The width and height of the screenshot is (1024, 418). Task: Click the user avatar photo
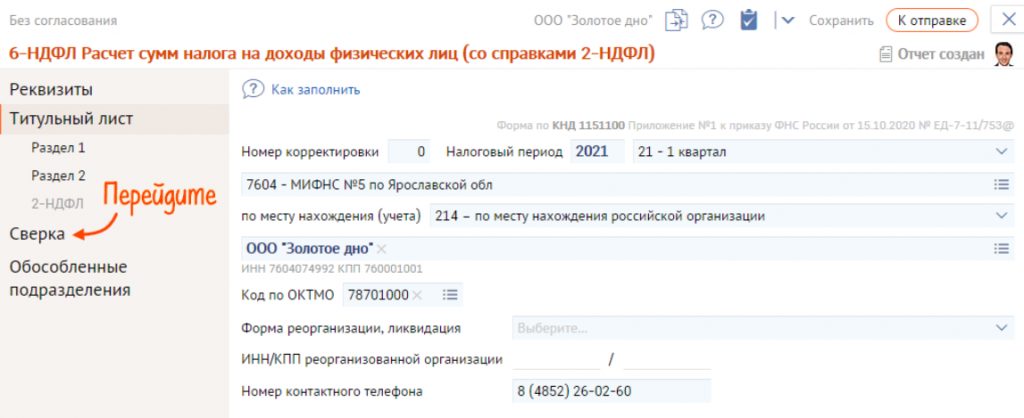1003,54
